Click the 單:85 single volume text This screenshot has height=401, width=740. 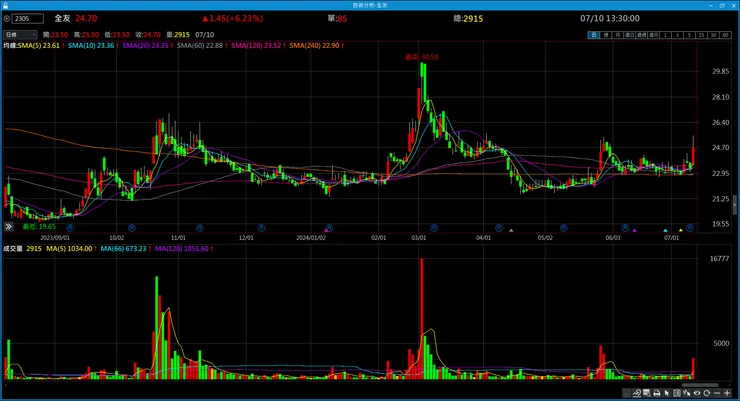click(x=337, y=19)
